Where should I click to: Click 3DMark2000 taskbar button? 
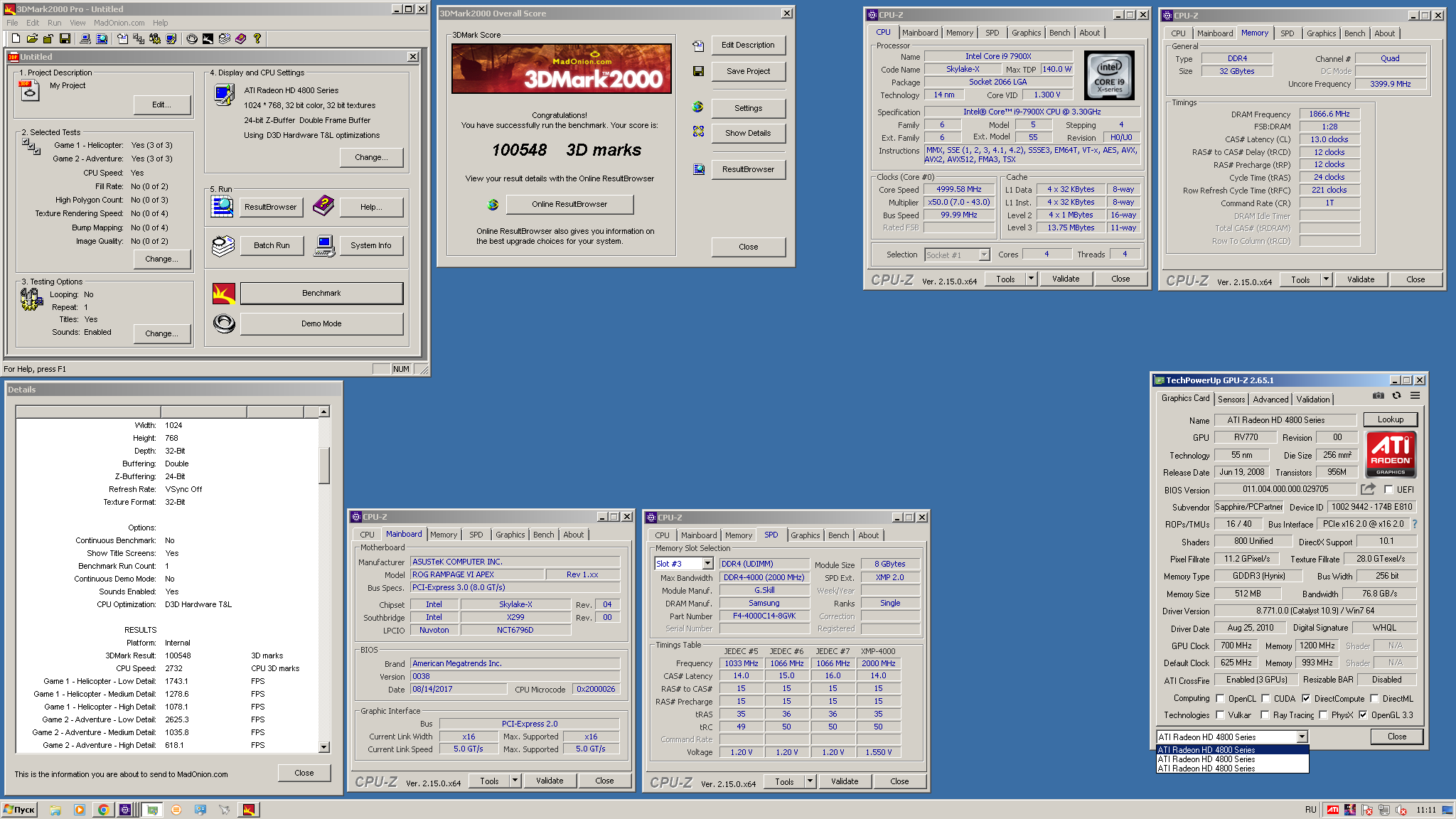(249, 810)
